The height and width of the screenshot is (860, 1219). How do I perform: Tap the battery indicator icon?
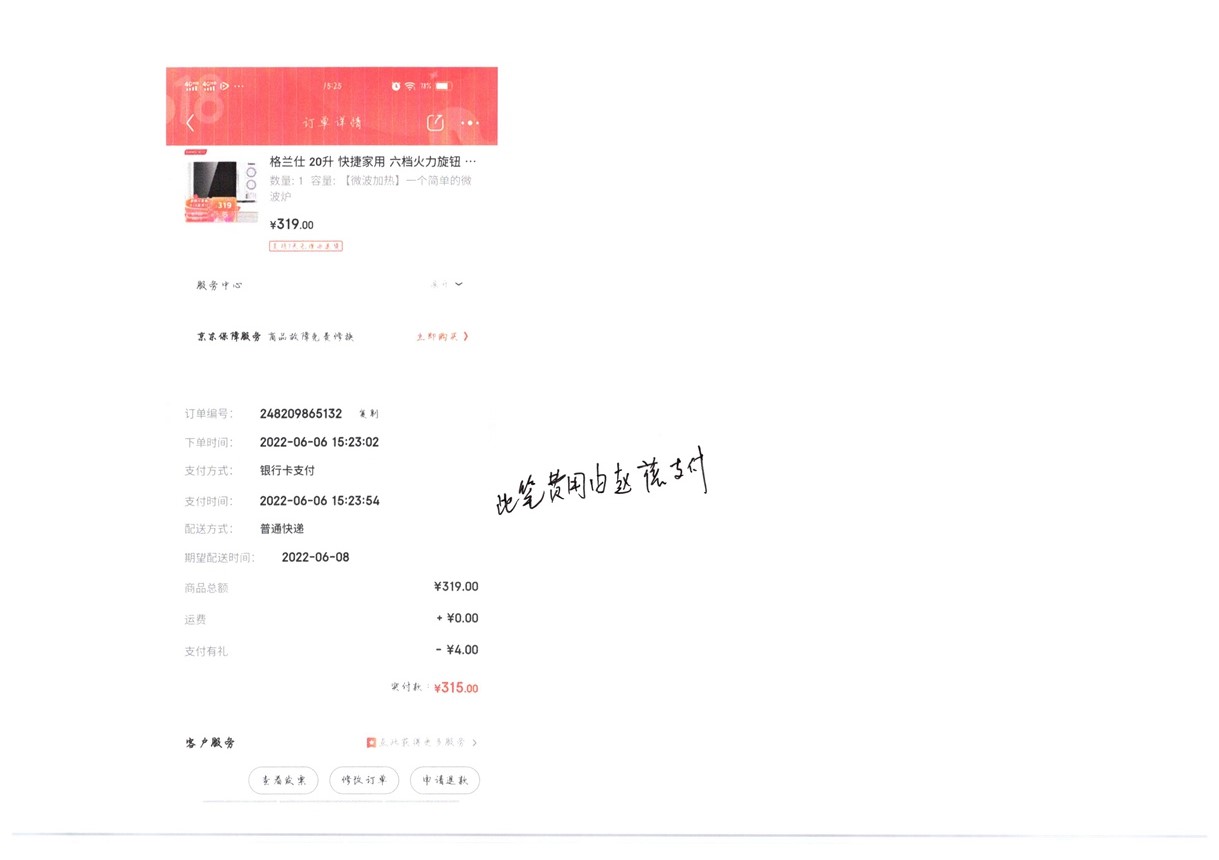444,86
